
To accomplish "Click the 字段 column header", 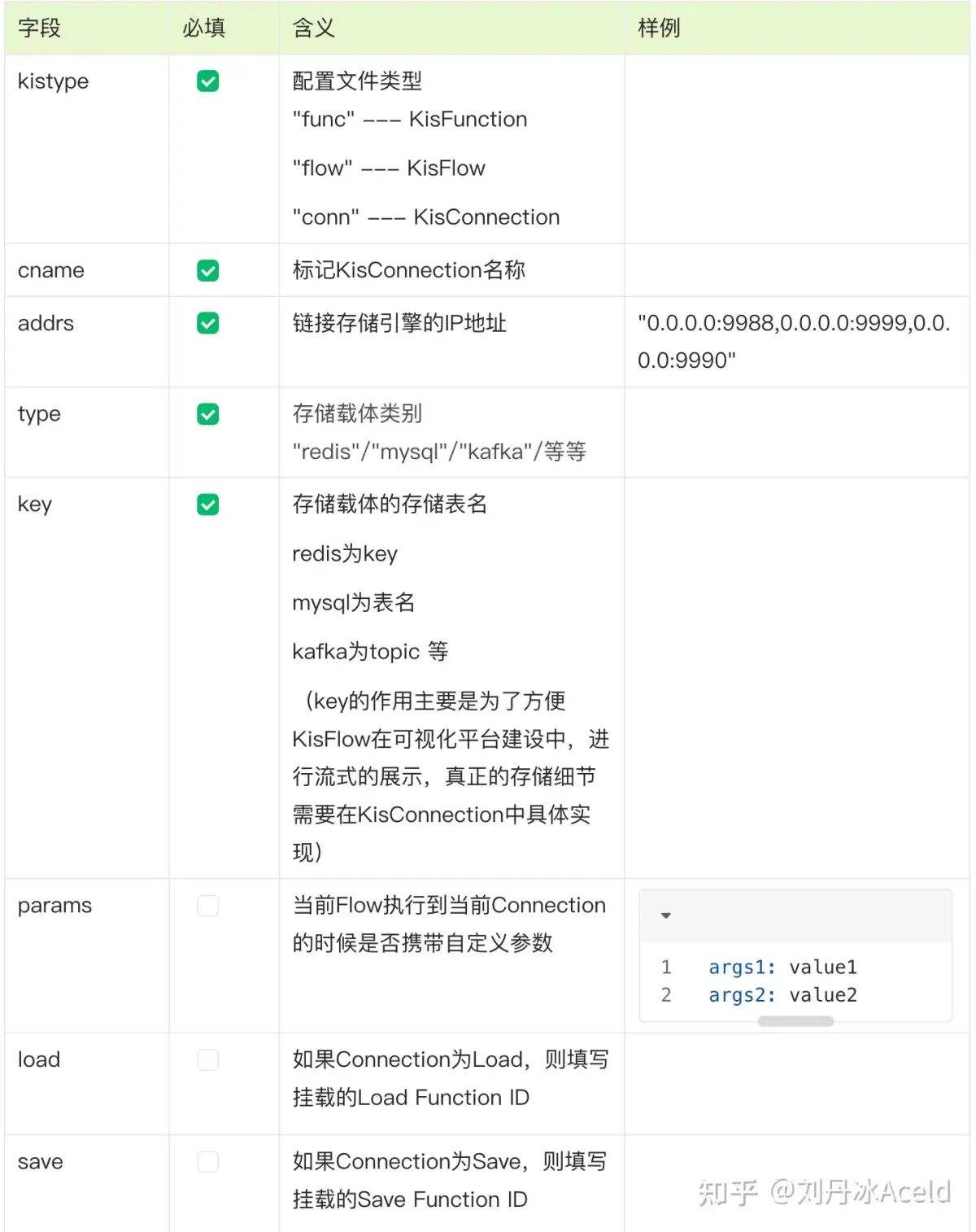I will (39, 28).
